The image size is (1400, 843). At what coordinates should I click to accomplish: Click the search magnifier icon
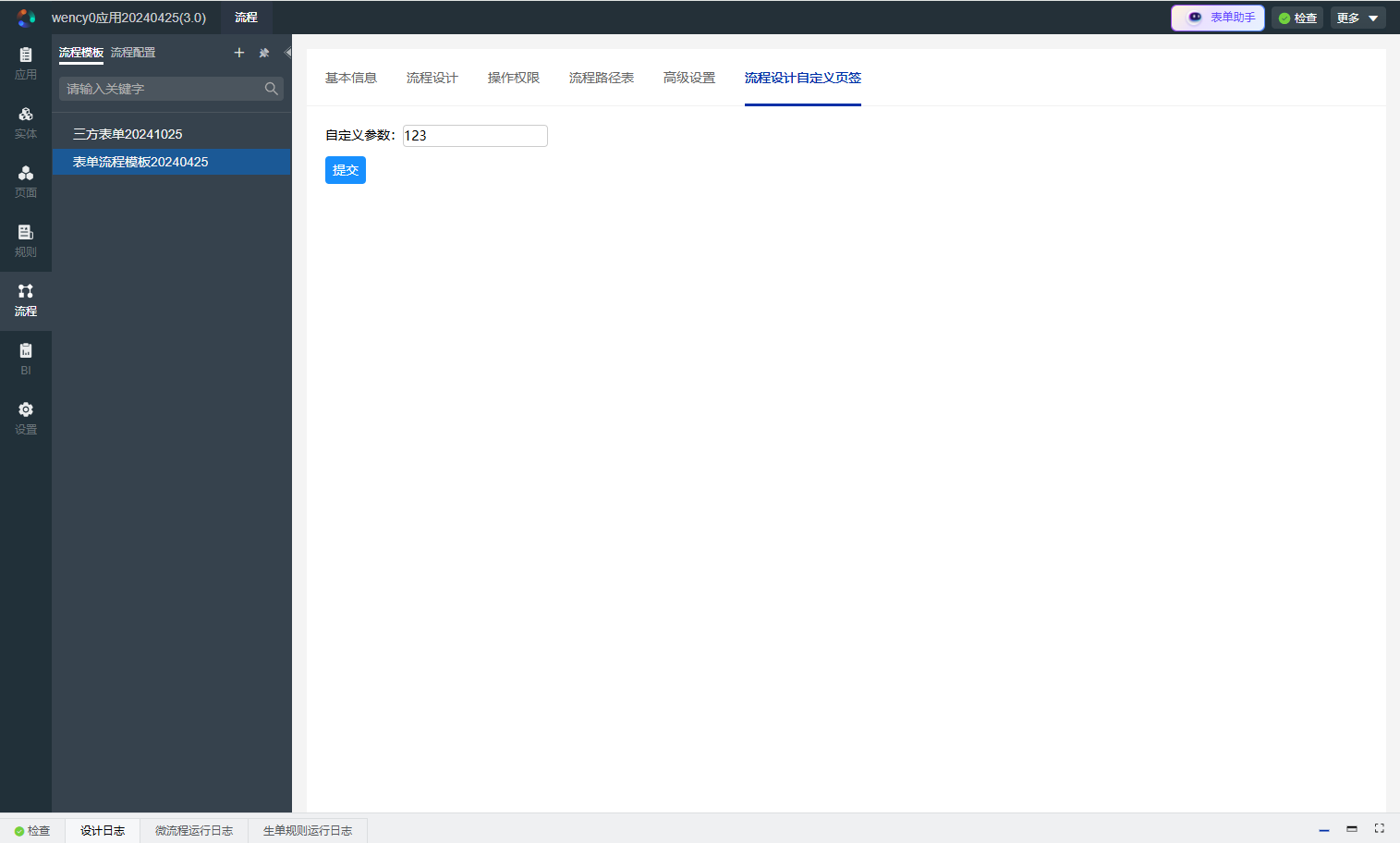[271, 89]
